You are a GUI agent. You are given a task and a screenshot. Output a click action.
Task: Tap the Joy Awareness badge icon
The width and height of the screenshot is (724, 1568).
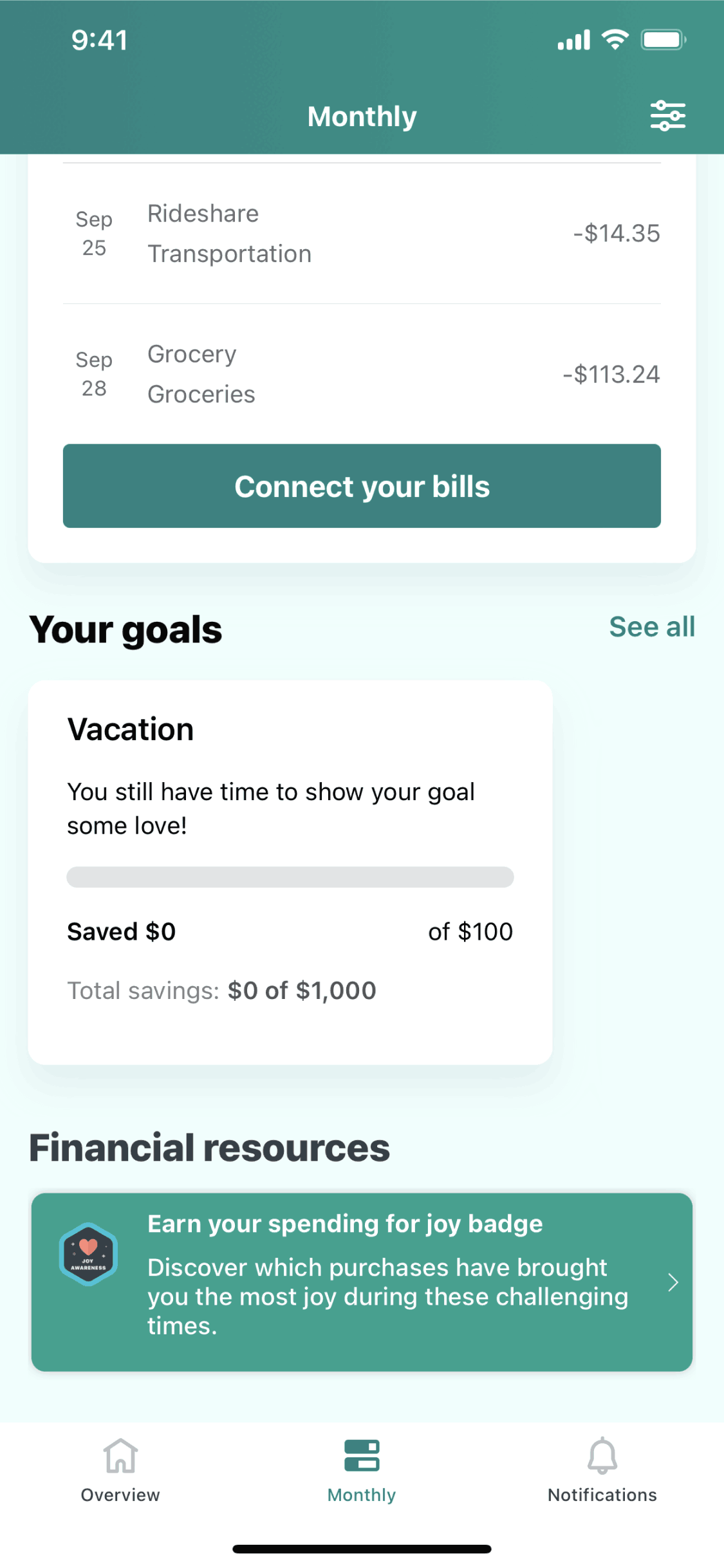coord(88,1255)
